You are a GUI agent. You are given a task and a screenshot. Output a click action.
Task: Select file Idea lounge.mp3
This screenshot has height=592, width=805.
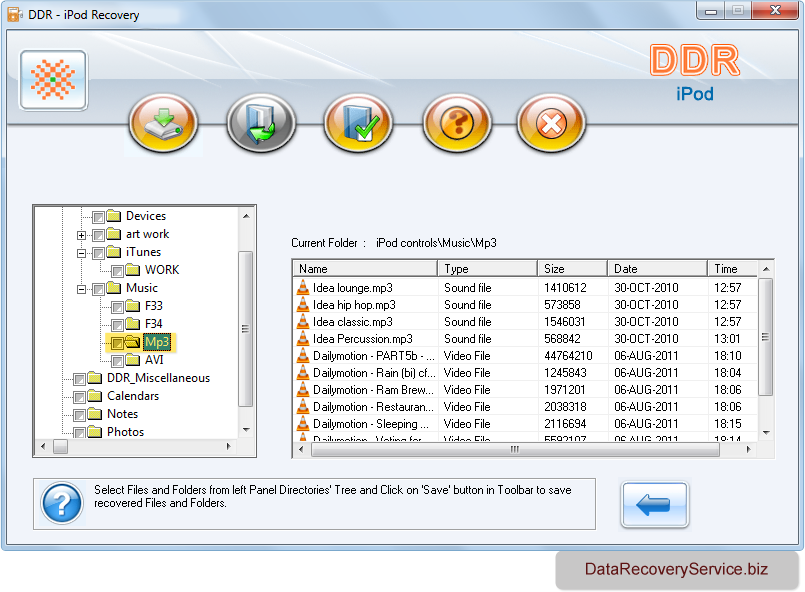pos(353,288)
